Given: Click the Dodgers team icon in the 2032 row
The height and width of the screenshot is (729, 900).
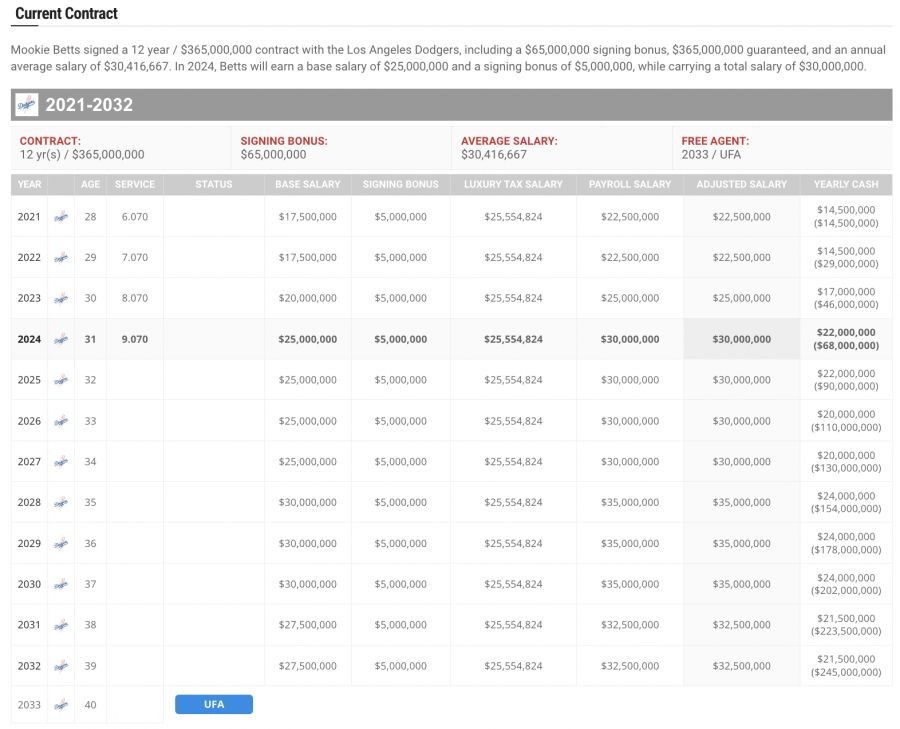Looking at the screenshot, I should tap(61, 666).
